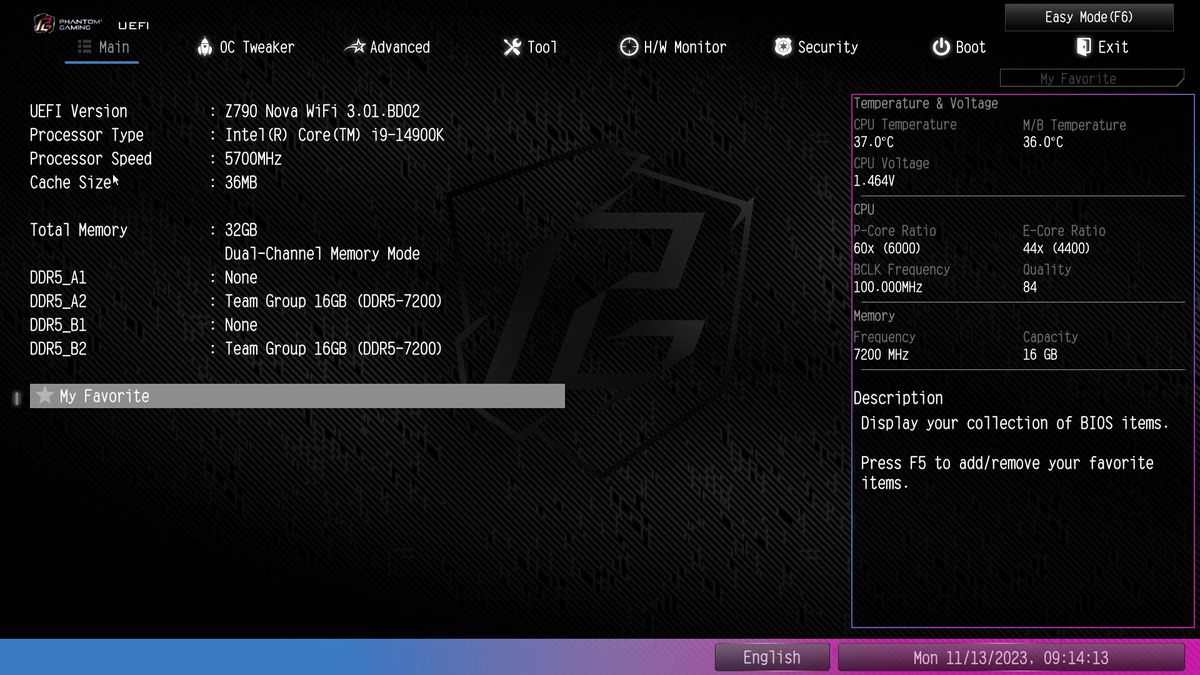Click the My Favorite star icon
This screenshot has height=675, width=1200.
44,396
